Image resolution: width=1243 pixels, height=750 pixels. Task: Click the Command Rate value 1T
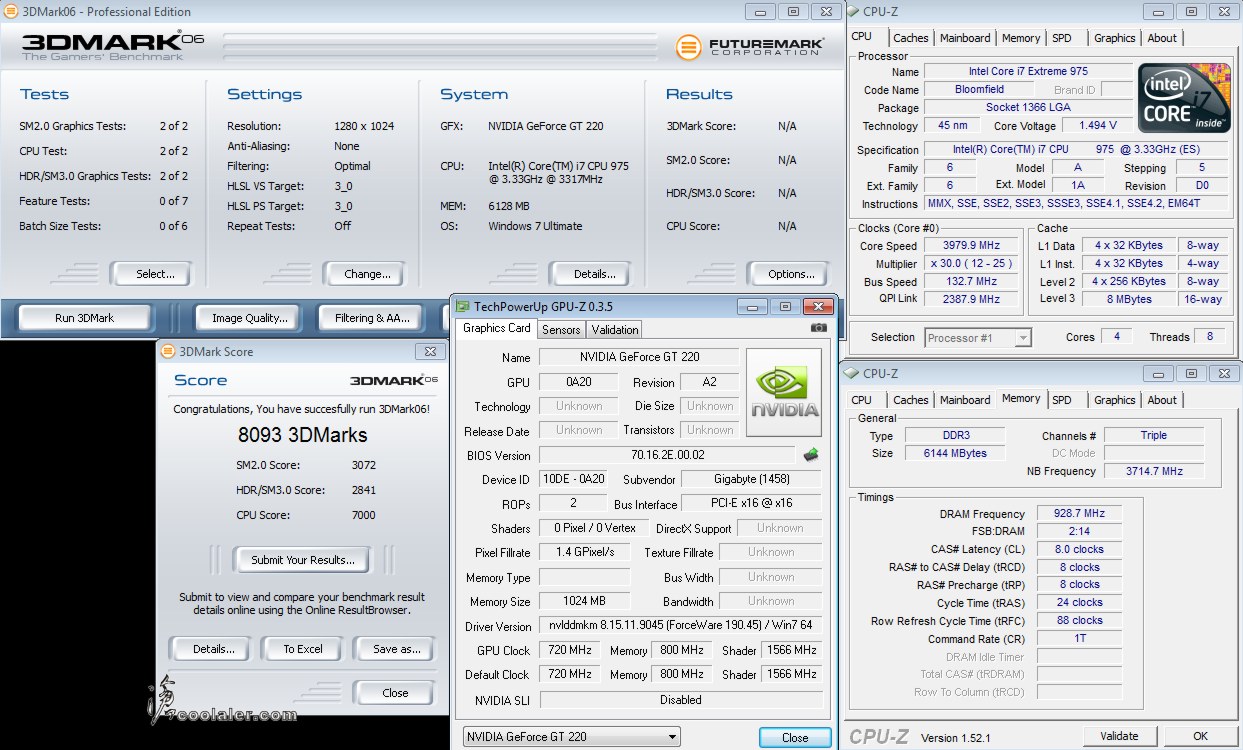[1080, 639]
